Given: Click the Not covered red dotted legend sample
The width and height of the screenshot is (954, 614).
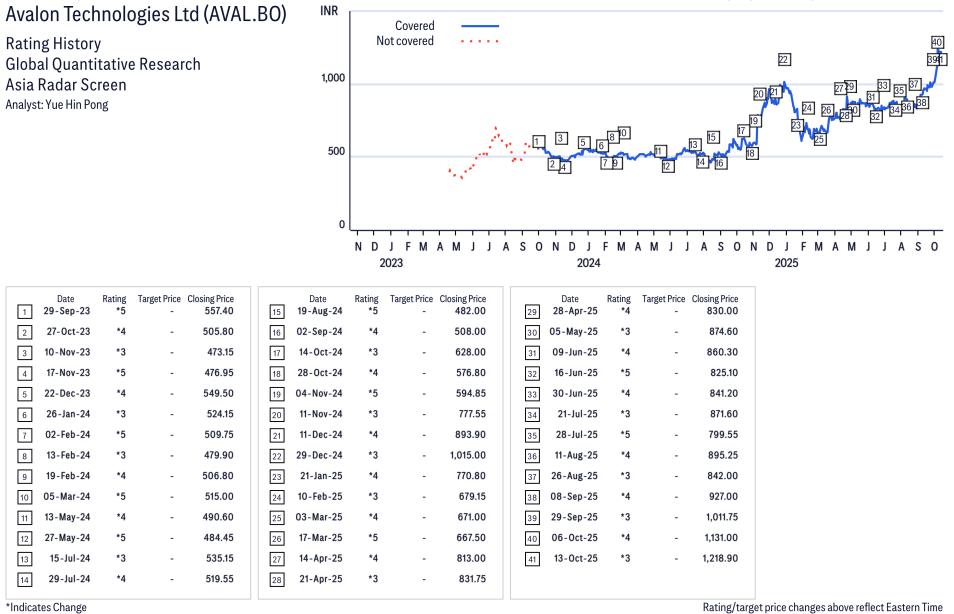Looking at the screenshot, I should click(480, 41).
